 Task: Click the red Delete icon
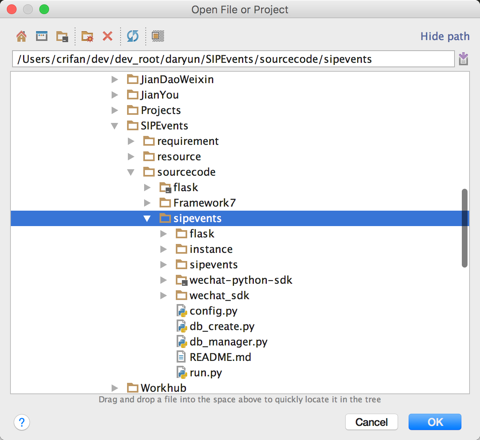coord(107,36)
